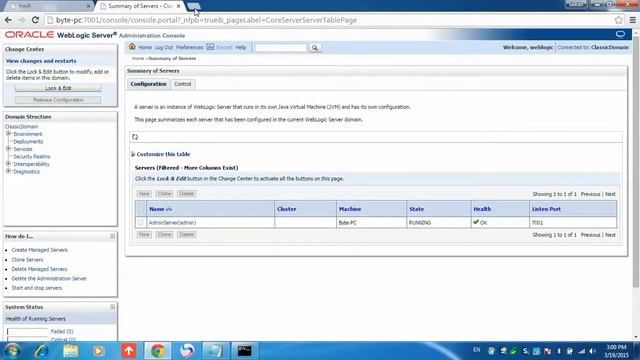The height and width of the screenshot is (360, 640).
Task: Collapse the System Status panel
Action: click(x=113, y=307)
